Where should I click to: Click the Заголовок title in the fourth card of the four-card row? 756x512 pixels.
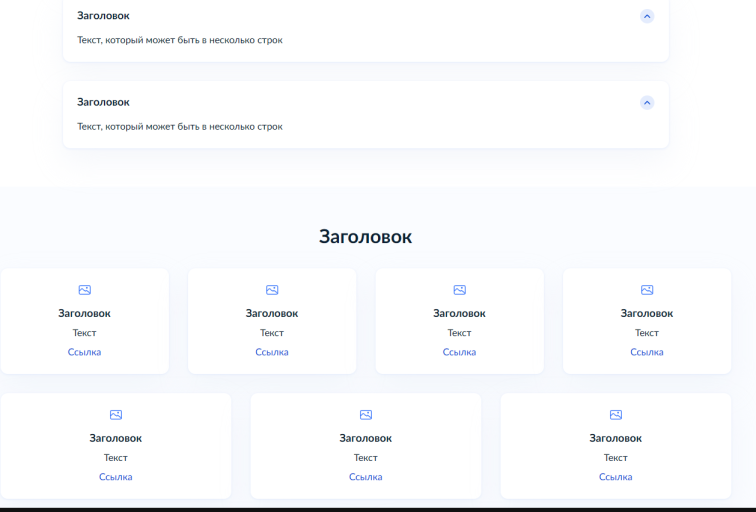[647, 313]
